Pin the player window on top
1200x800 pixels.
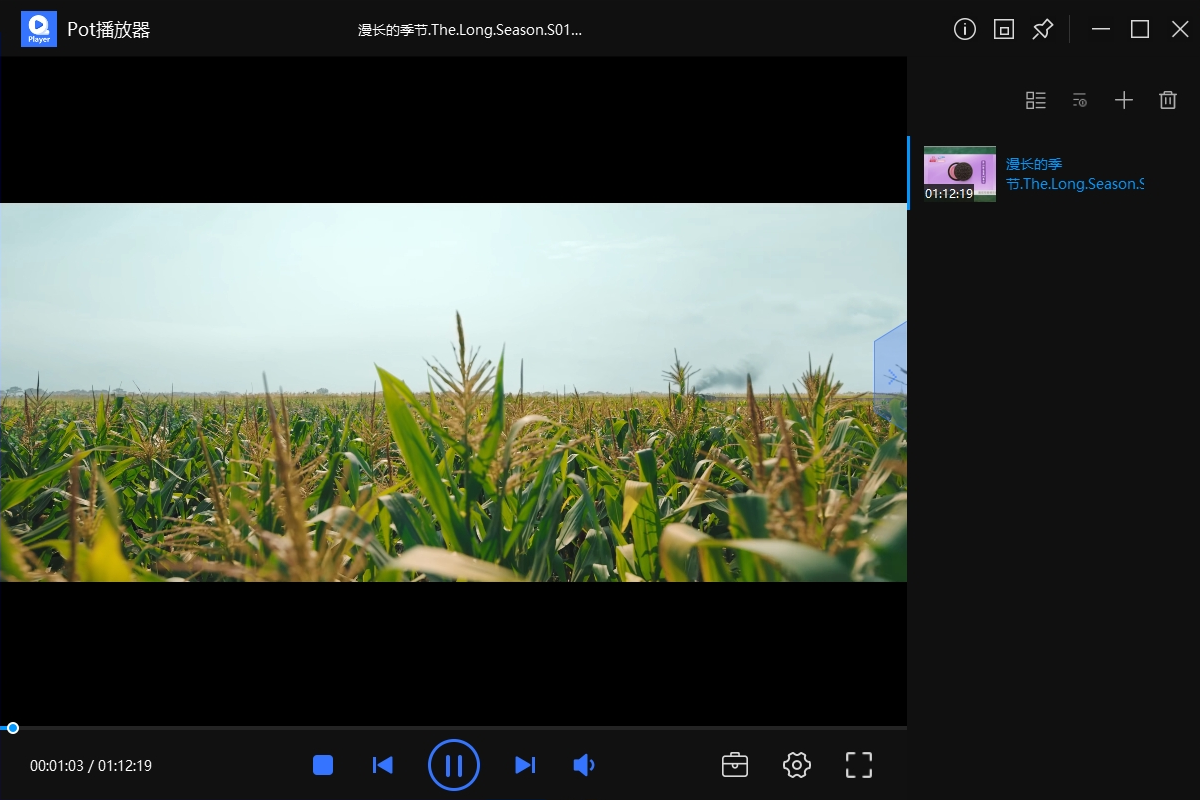(x=1043, y=29)
